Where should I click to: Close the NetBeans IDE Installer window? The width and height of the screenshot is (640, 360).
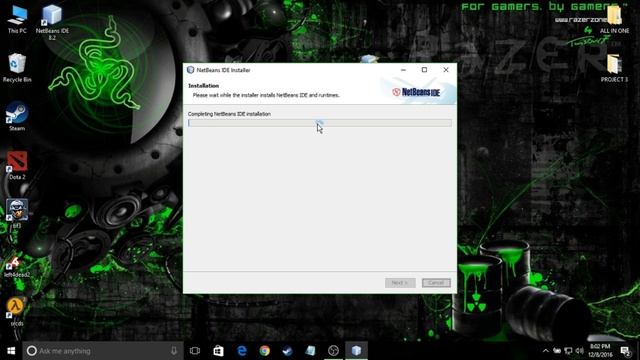click(446, 70)
